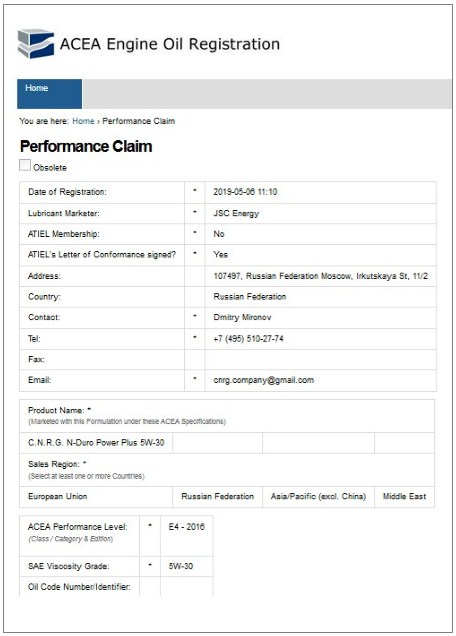Screen dimensions: 456x636
Task: Follow the Home breadcrumb link
Action: pyautogui.click(x=83, y=121)
